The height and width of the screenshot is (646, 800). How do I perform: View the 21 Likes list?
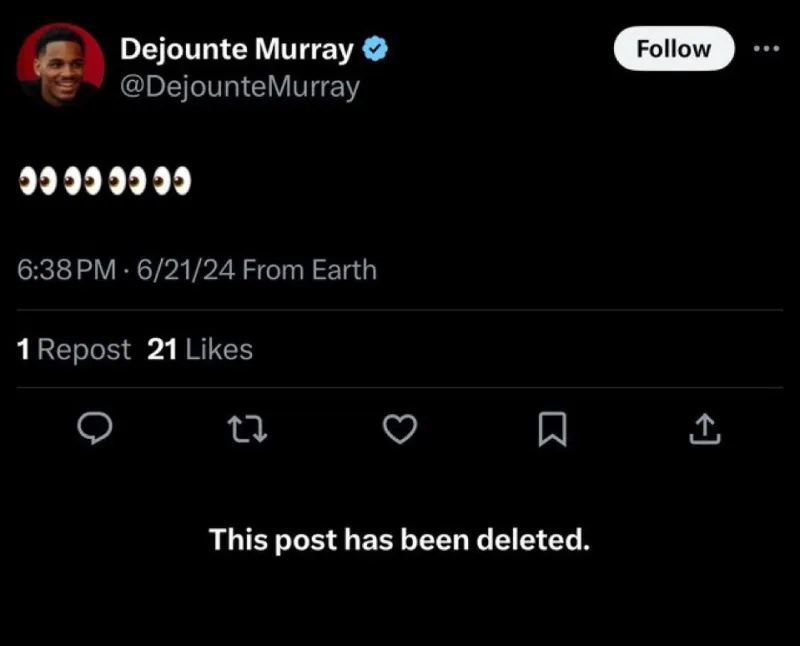point(200,349)
